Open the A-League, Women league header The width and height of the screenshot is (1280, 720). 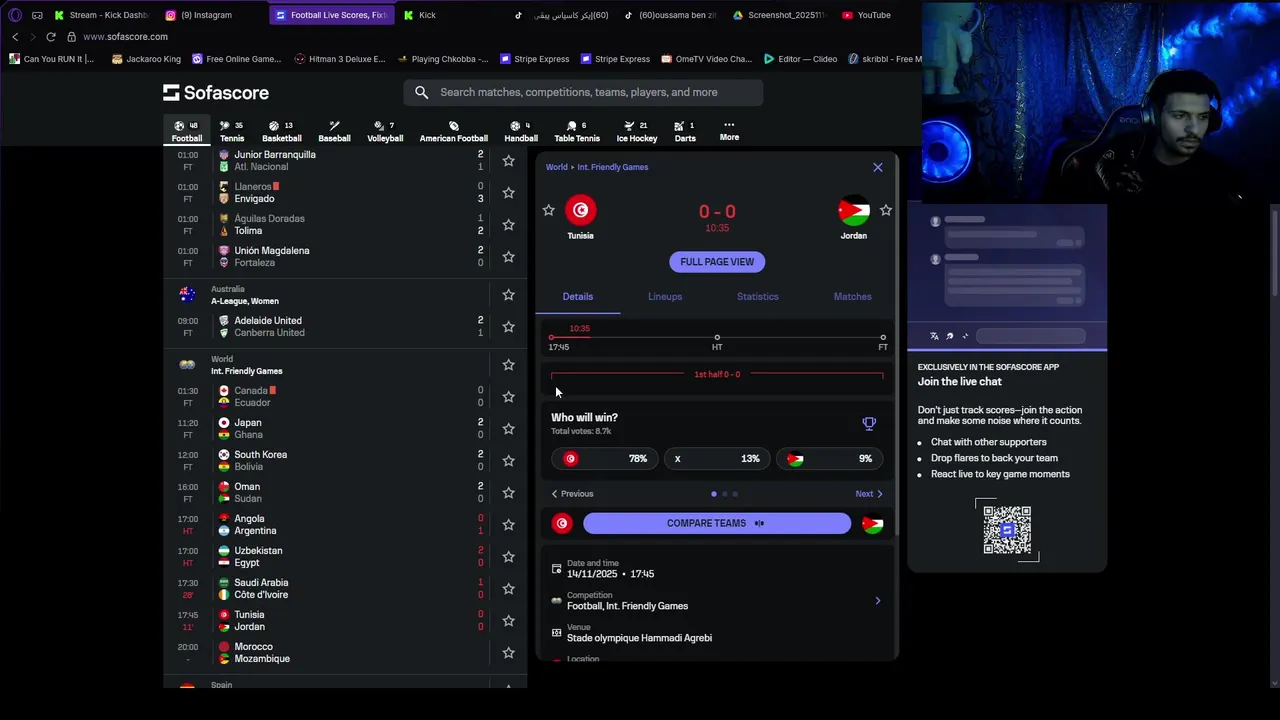(244, 301)
